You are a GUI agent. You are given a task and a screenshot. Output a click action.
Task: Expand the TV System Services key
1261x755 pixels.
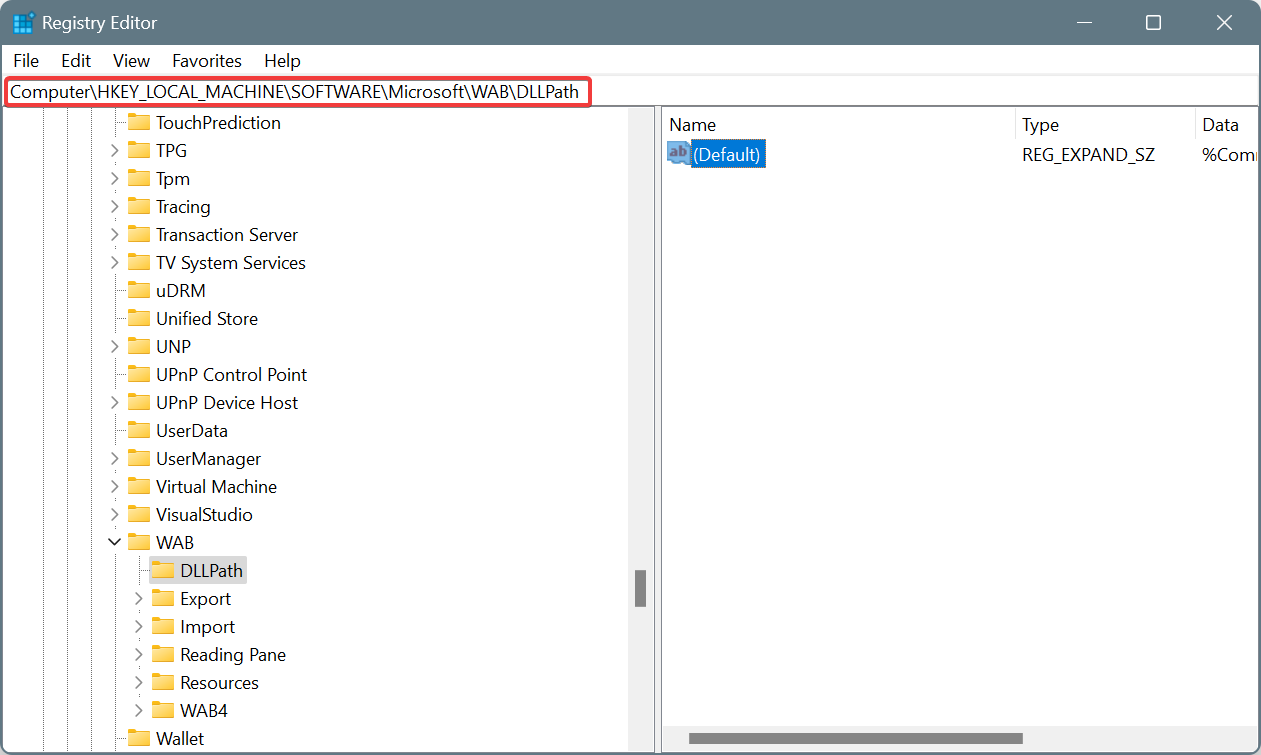pos(115,263)
